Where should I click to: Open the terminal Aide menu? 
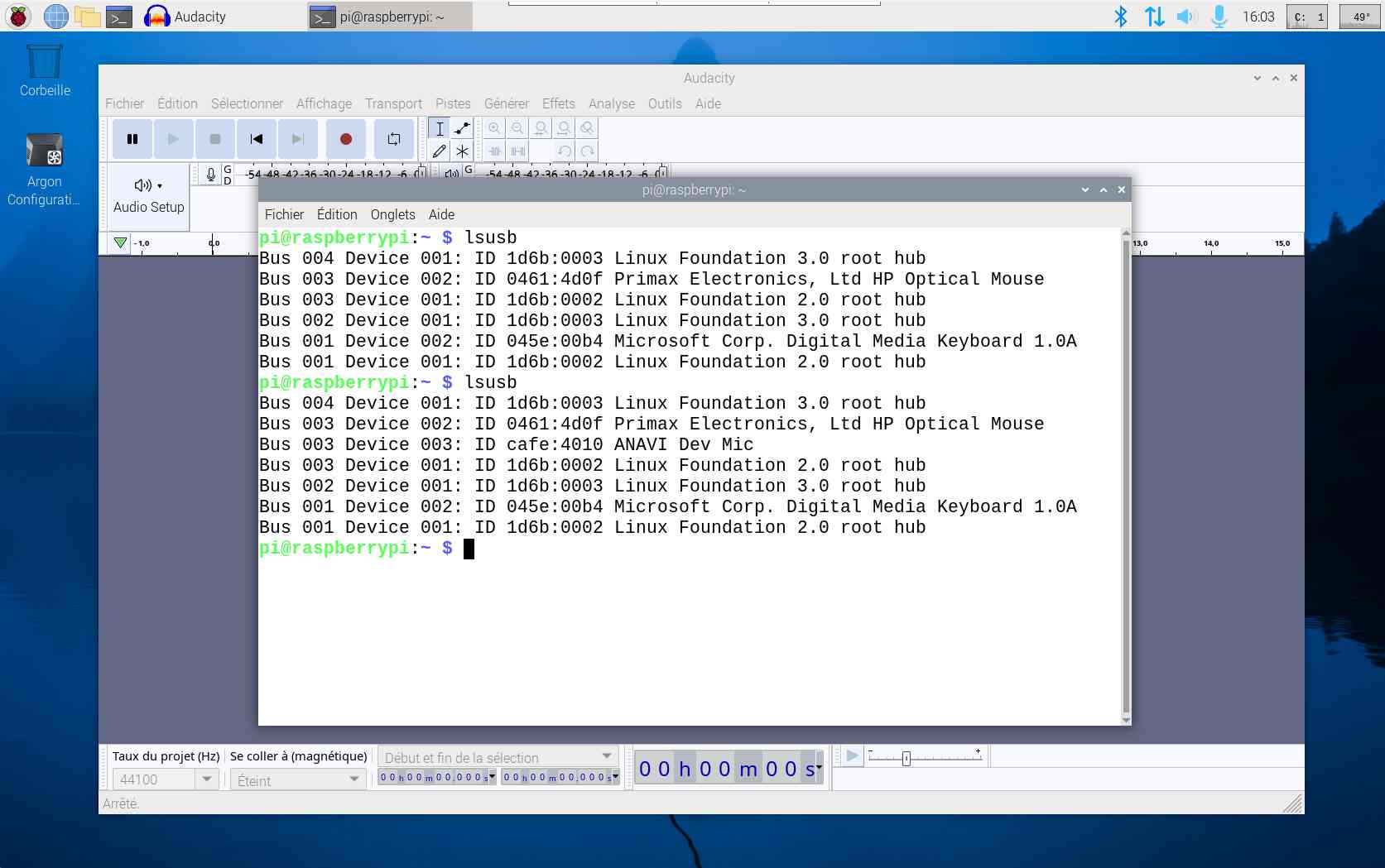pyautogui.click(x=441, y=214)
